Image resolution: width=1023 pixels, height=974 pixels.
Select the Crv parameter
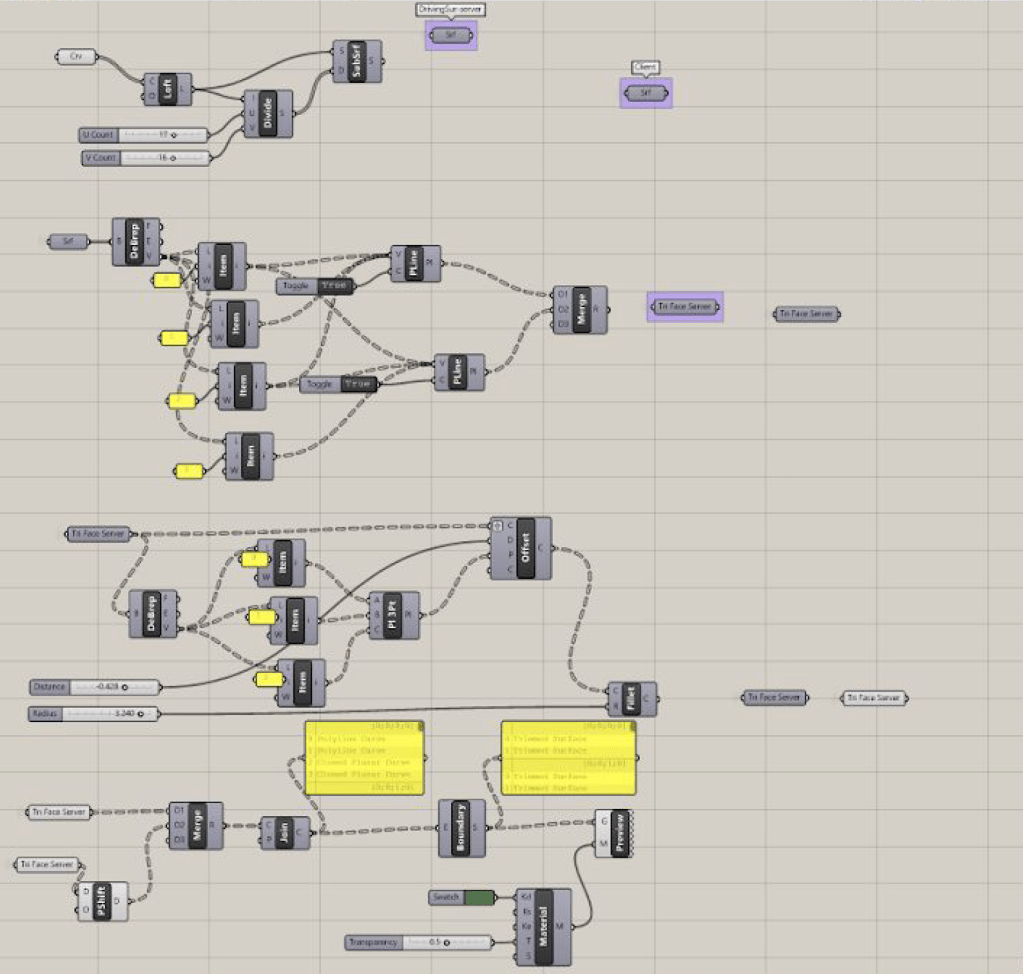click(76, 57)
